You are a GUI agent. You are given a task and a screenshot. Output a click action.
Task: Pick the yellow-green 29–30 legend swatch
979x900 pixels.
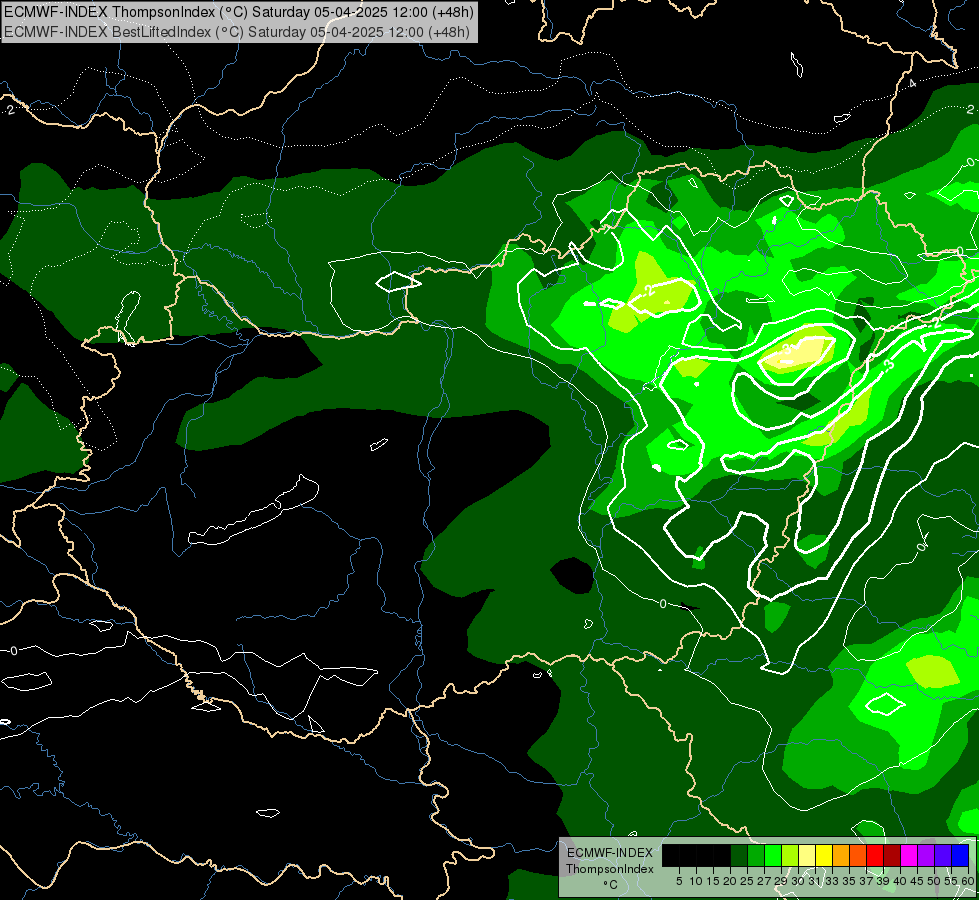coord(790,855)
